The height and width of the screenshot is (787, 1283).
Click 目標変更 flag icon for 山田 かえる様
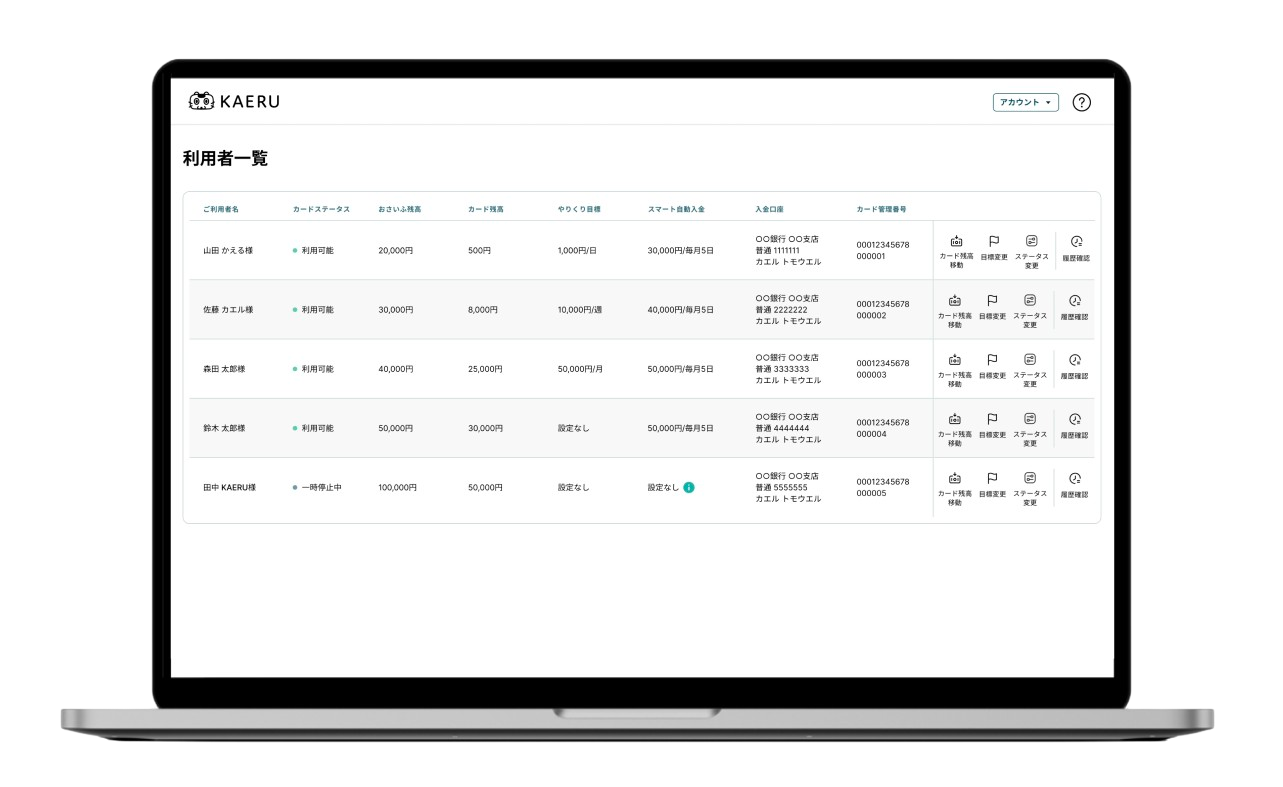click(x=992, y=242)
